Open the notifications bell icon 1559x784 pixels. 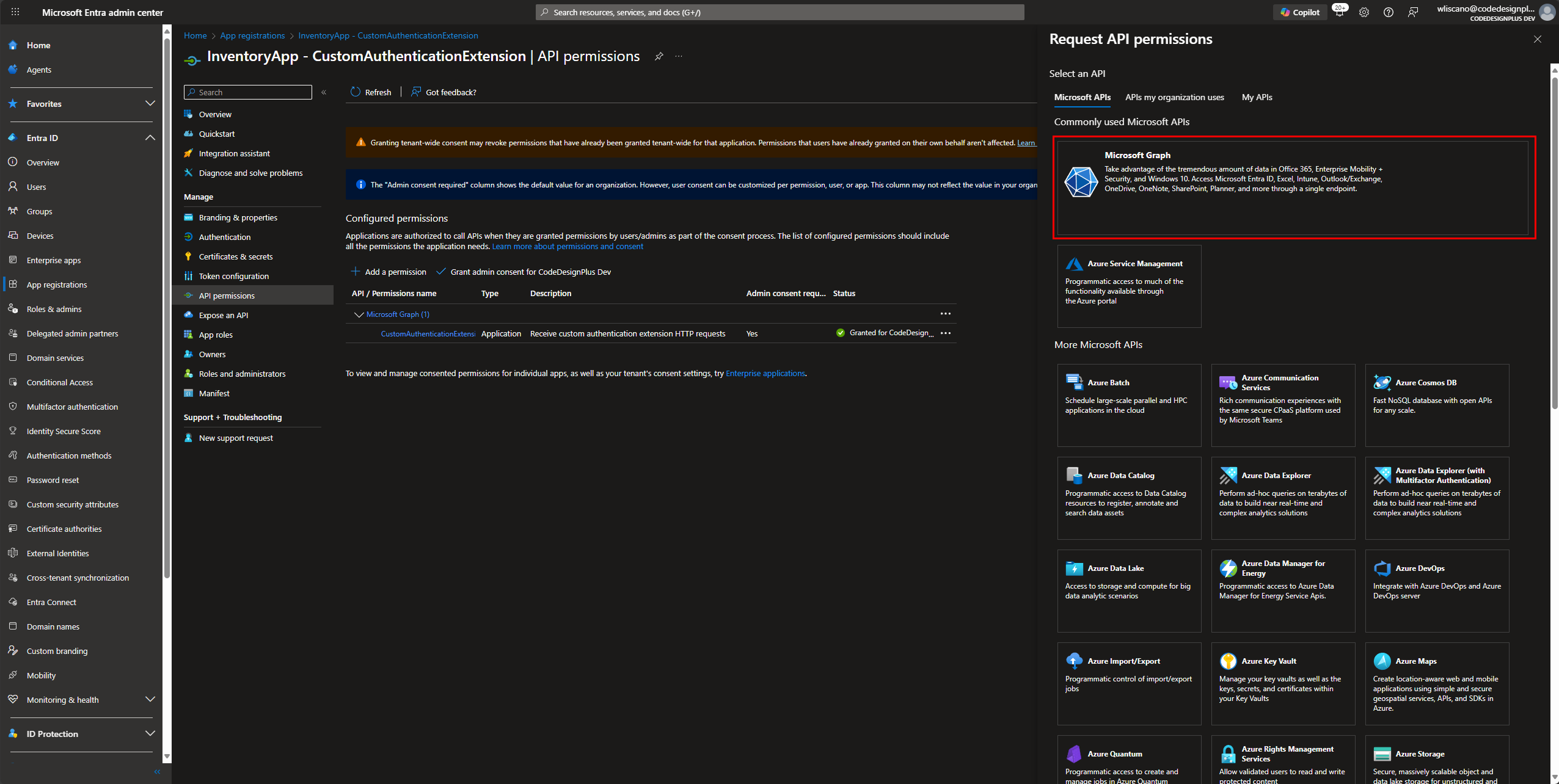coord(1339,12)
